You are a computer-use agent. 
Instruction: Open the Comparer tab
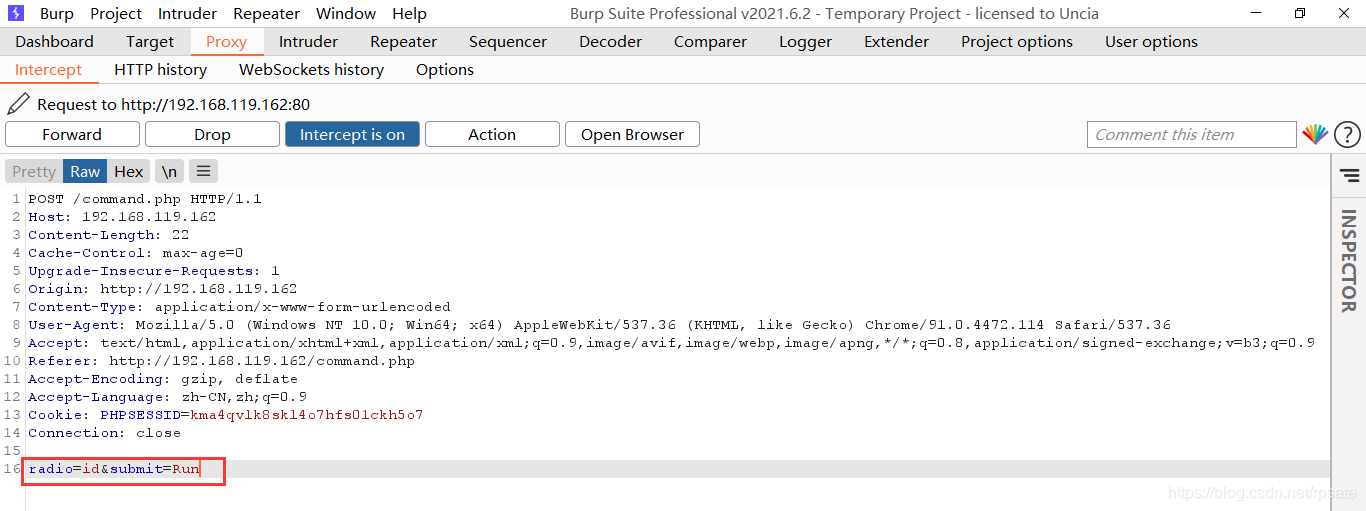[710, 41]
